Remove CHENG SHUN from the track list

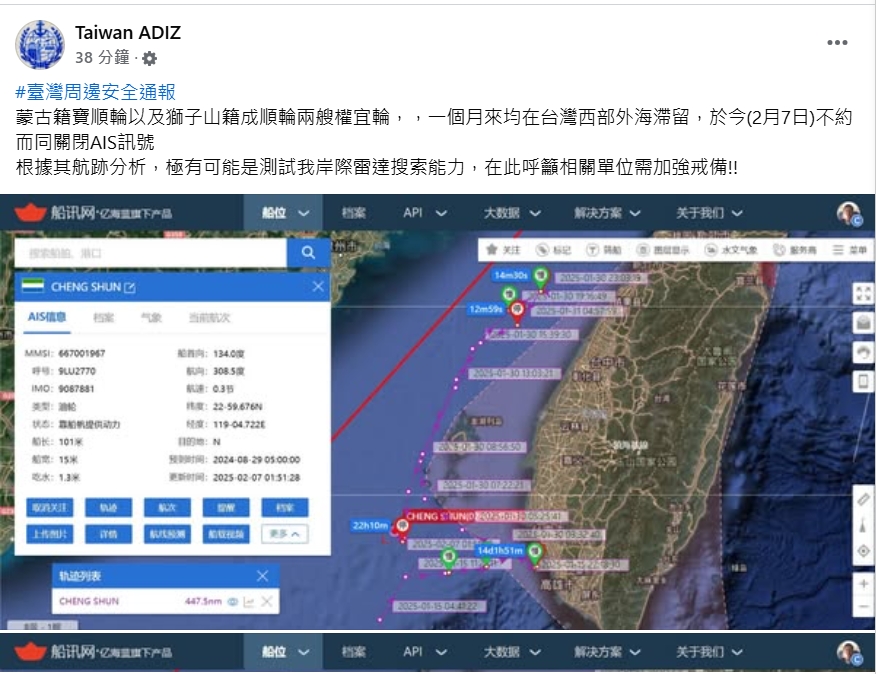267,601
